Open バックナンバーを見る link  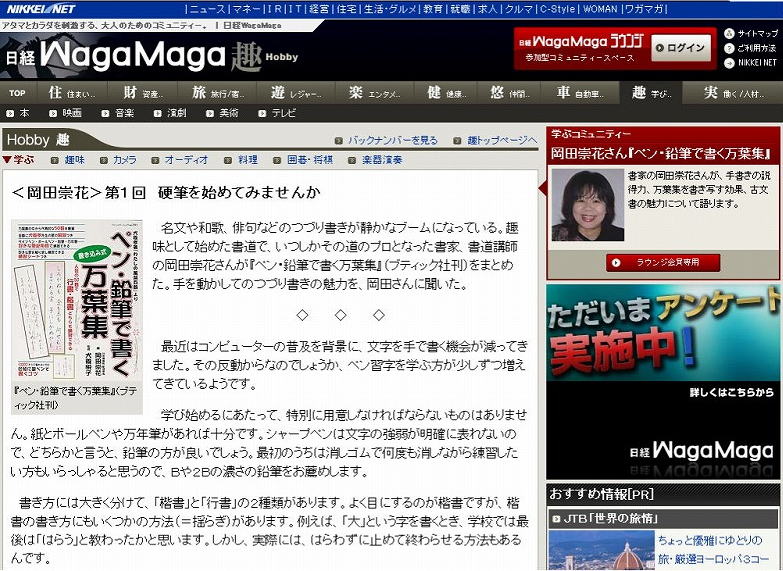[392, 141]
